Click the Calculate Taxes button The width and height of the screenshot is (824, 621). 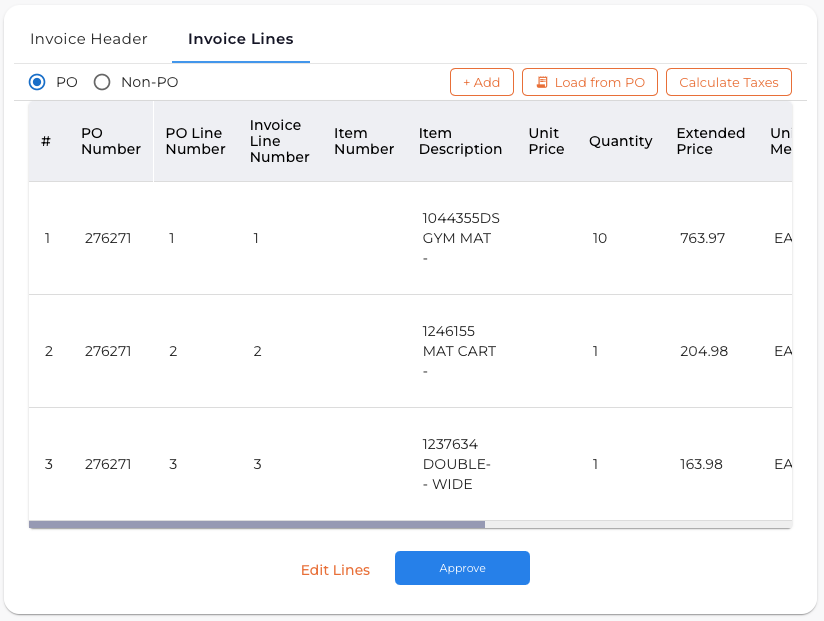tap(729, 82)
